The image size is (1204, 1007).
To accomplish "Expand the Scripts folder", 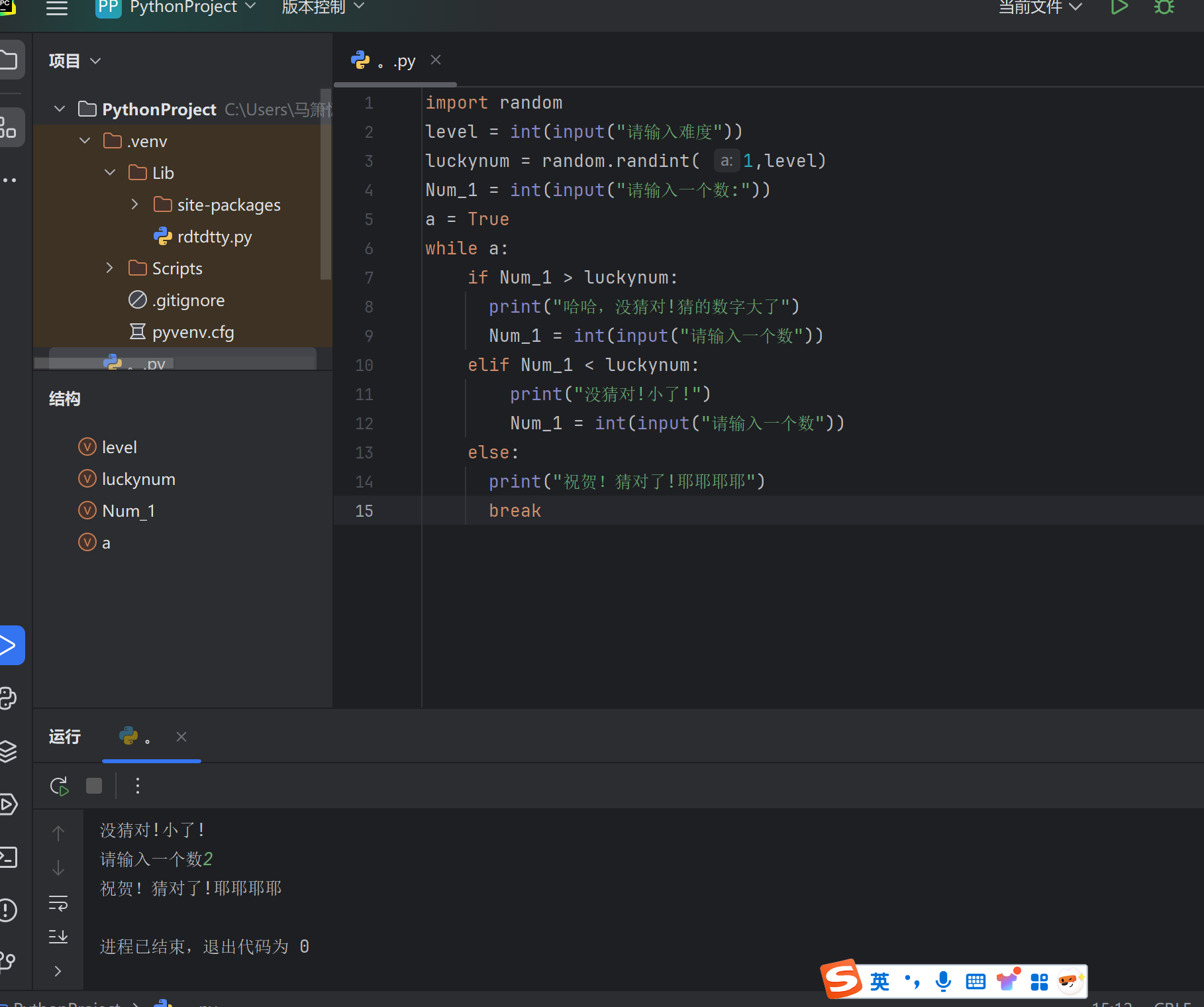I will [x=110, y=268].
